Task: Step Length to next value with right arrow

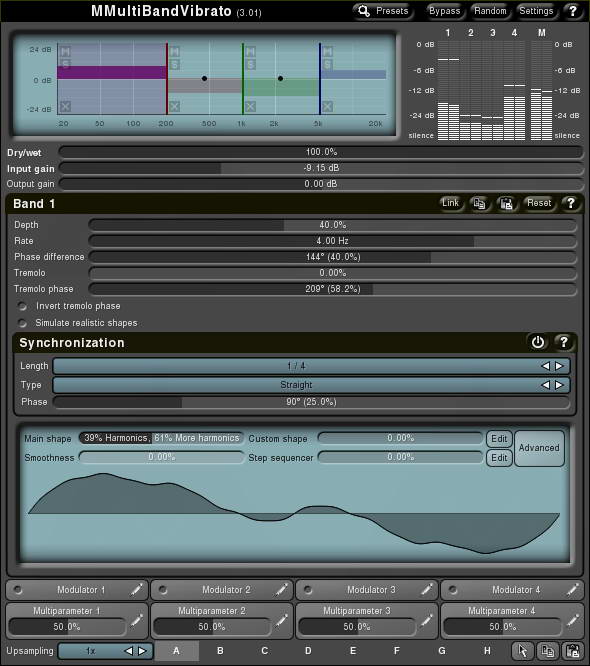Action: [x=559, y=366]
